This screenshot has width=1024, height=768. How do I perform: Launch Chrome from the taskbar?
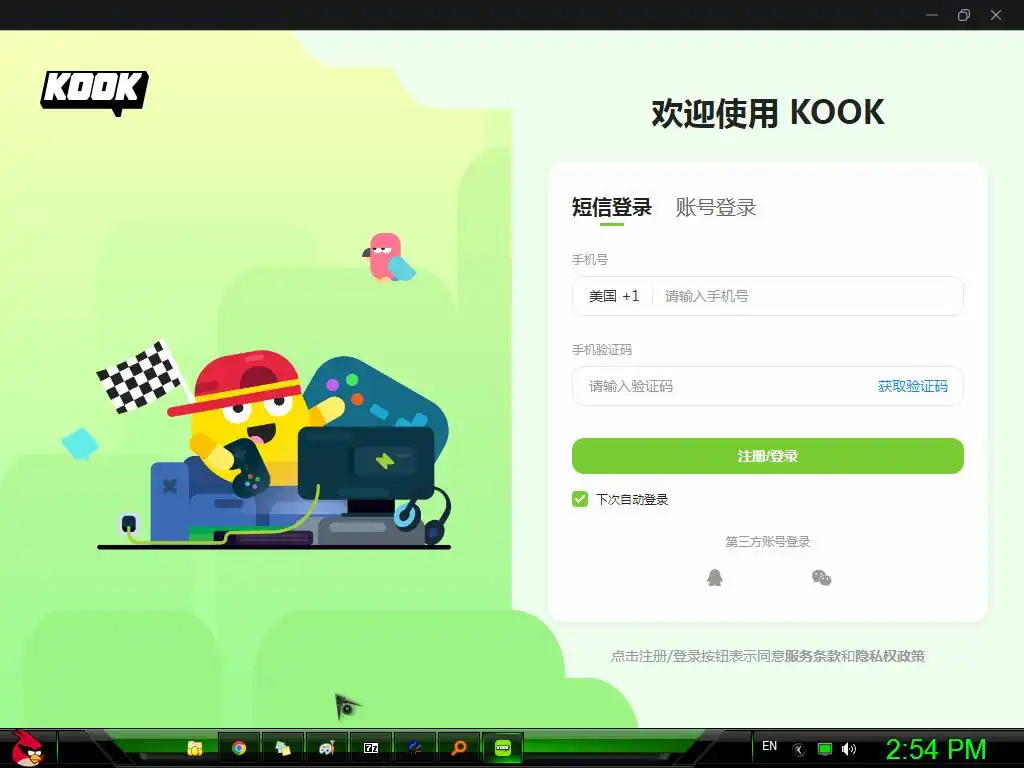coord(239,748)
